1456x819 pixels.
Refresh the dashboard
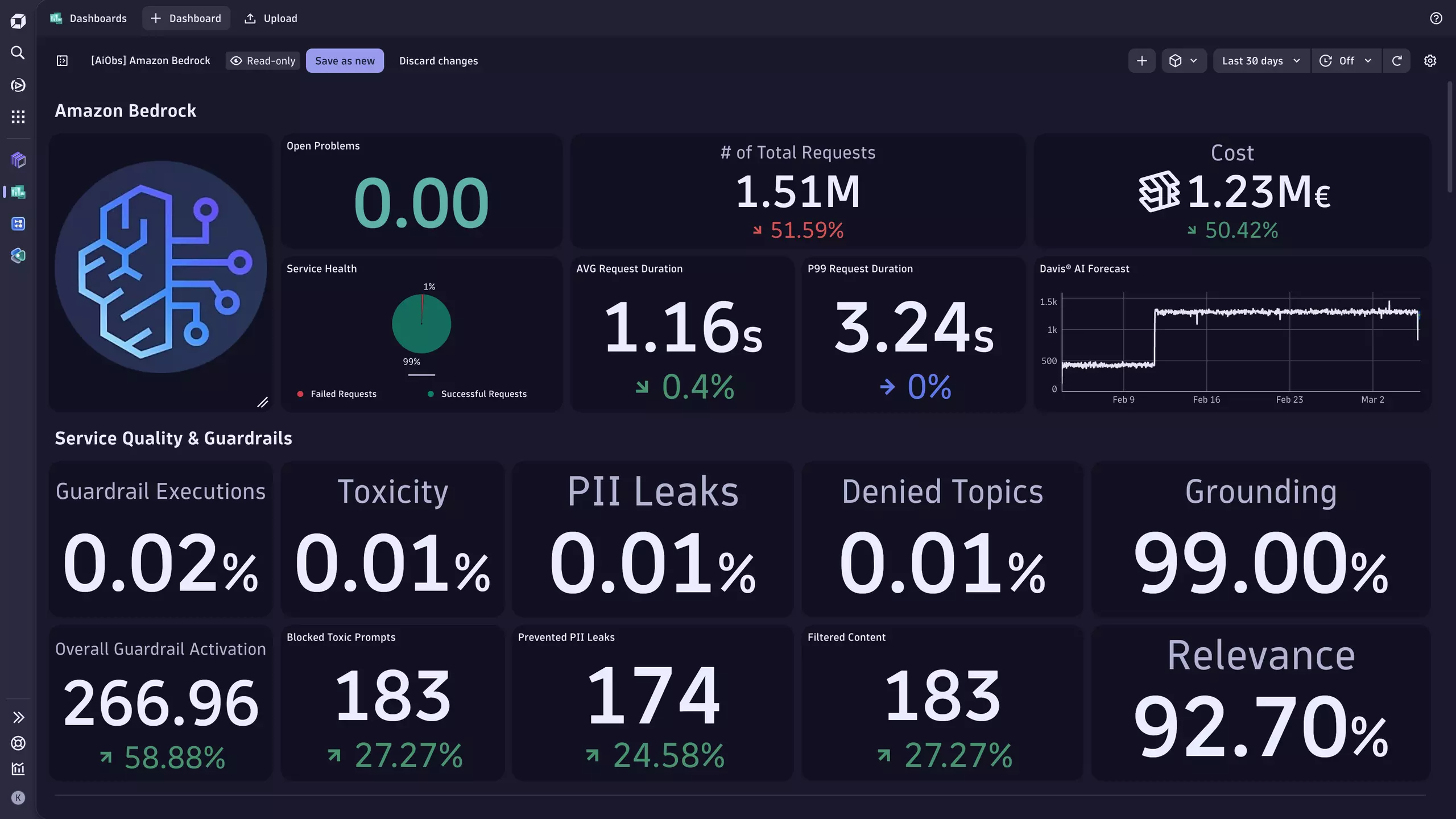click(1397, 61)
